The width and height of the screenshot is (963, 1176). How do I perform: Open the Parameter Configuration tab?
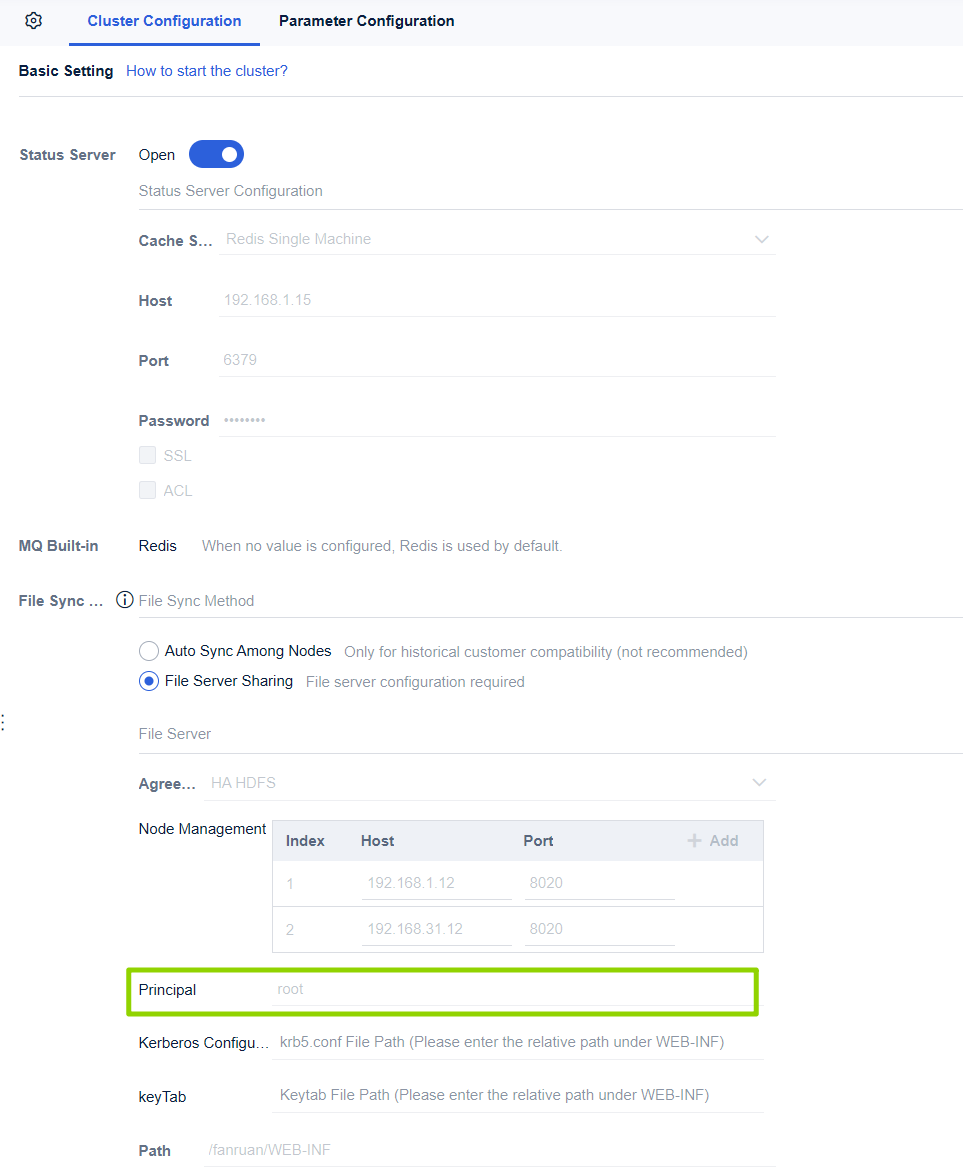[366, 21]
